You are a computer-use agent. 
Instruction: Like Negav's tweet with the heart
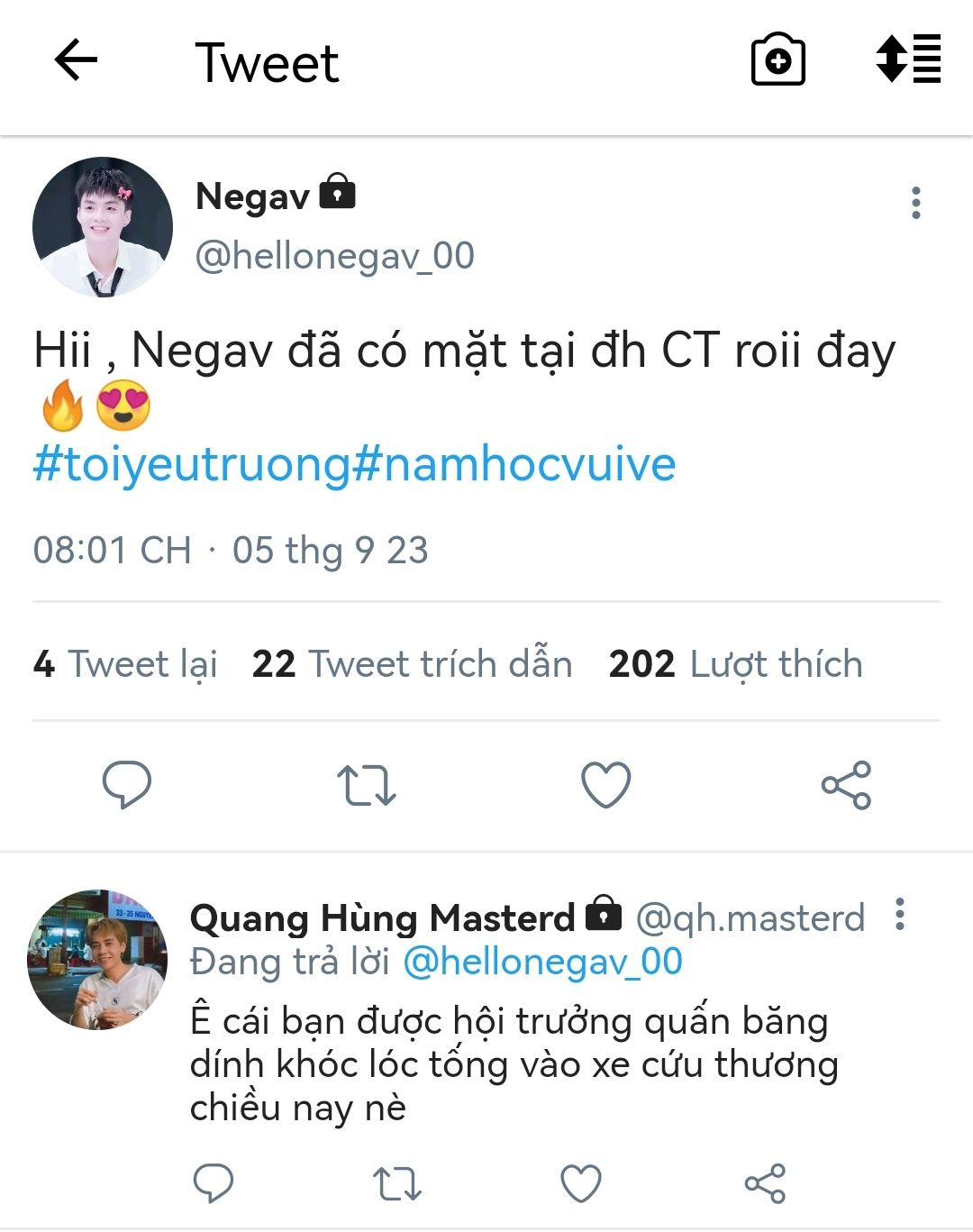[606, 784]
